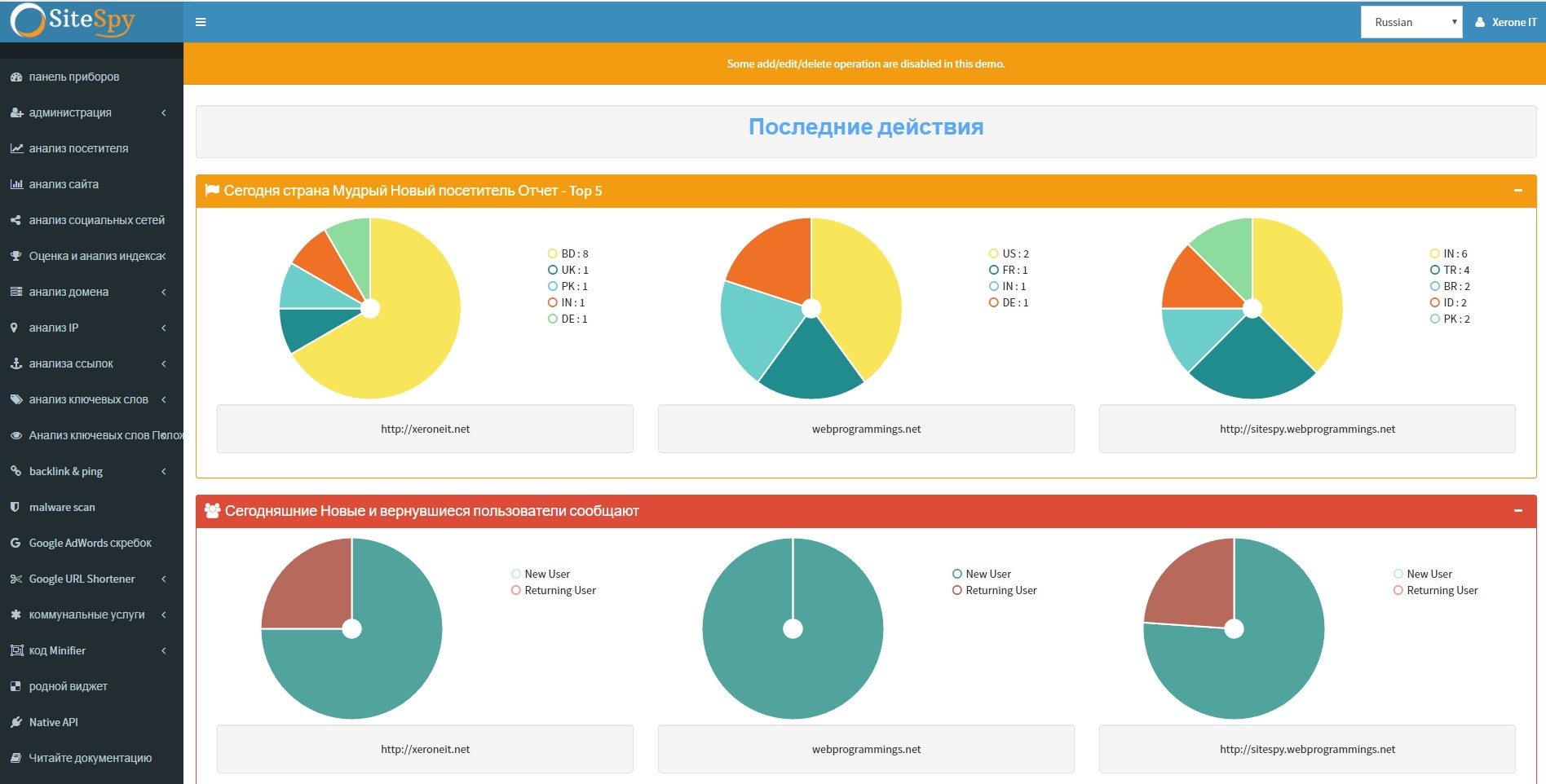Viewport: 1546px width, 784px height.
Task: Click the chain link icon beside backlink & ping
Action: click(x=15, y=471)
